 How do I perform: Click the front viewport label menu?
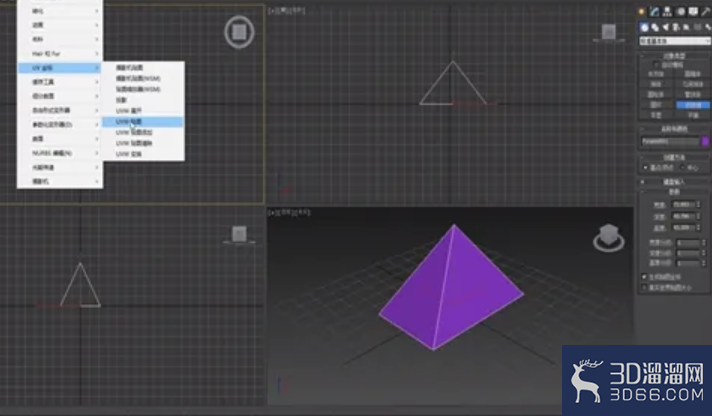tap(287, 10)
